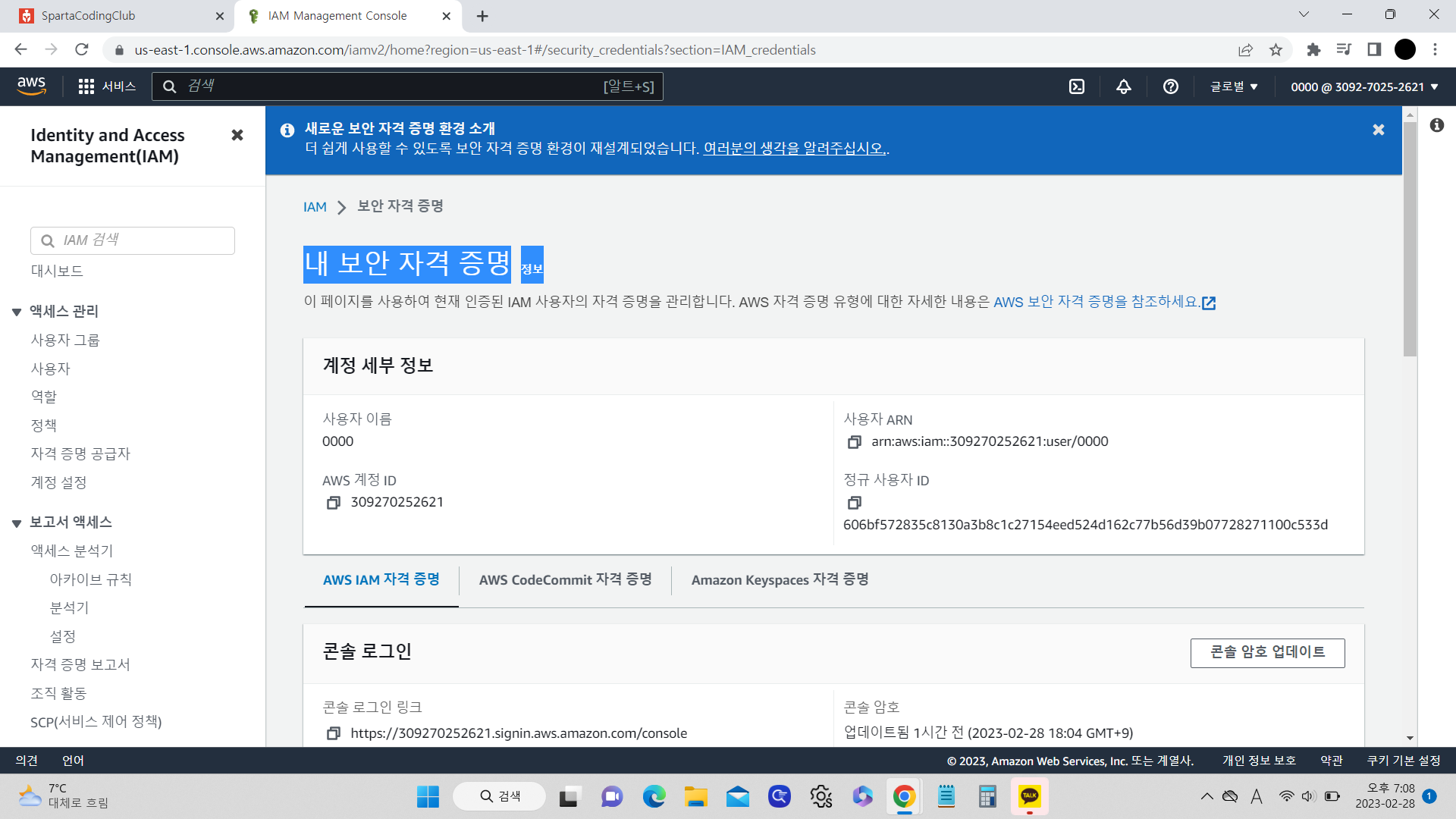1456x819 pixels.
Task: Open the AWS help question-mark icon
Action: (1171, 86)
